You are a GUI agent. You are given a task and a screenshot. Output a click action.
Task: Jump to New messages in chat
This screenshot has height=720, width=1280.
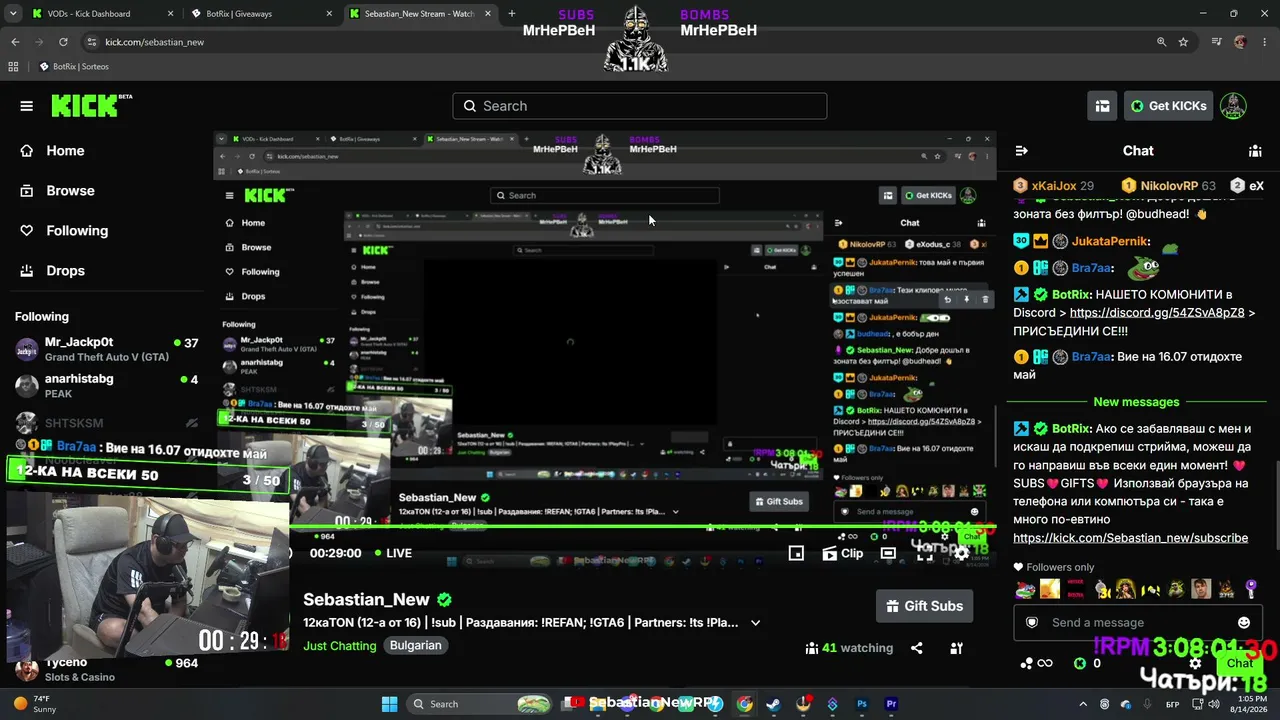[1136, 402]
